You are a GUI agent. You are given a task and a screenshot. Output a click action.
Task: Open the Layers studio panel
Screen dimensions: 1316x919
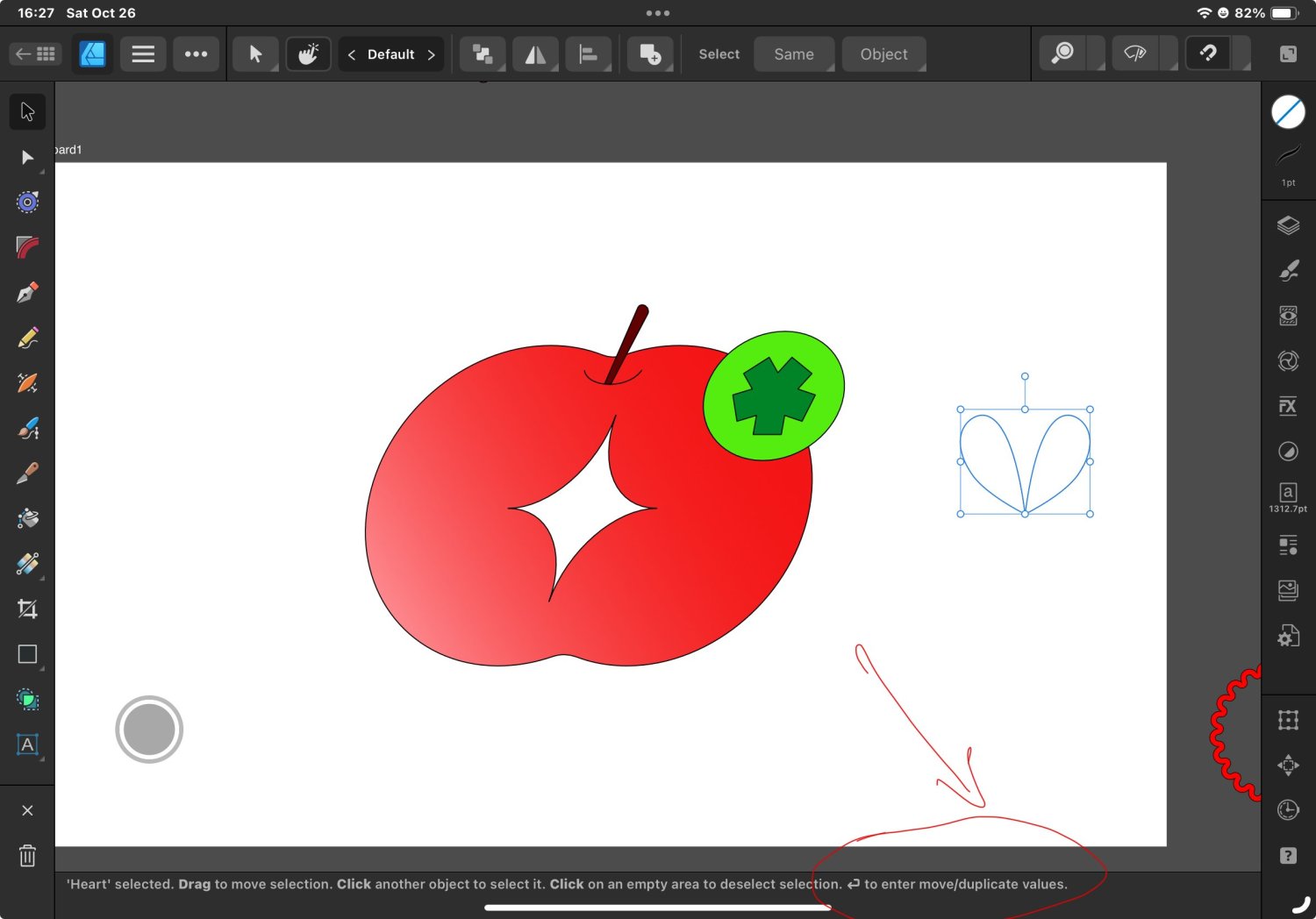[1288, 225]
